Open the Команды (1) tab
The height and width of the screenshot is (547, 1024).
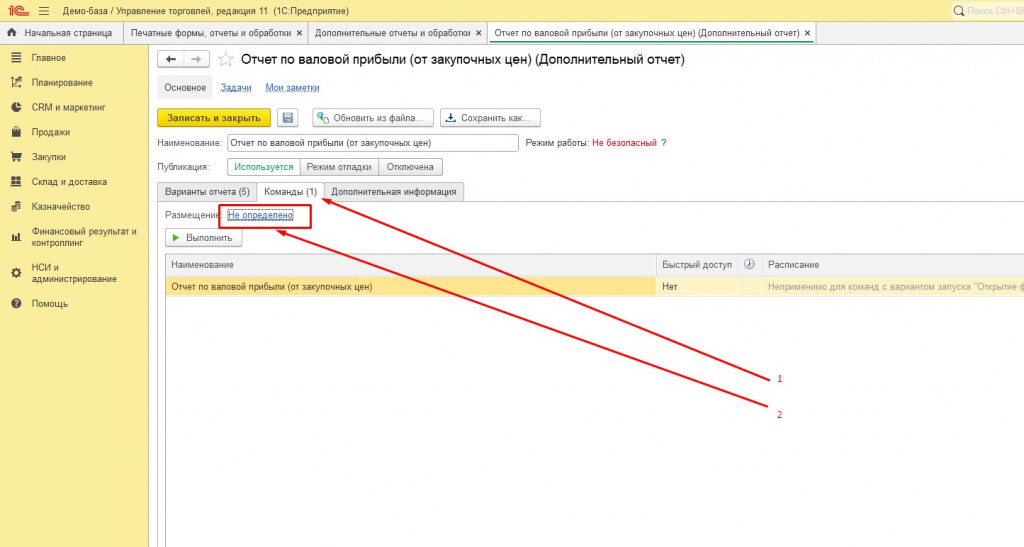[x=290, y=192]
